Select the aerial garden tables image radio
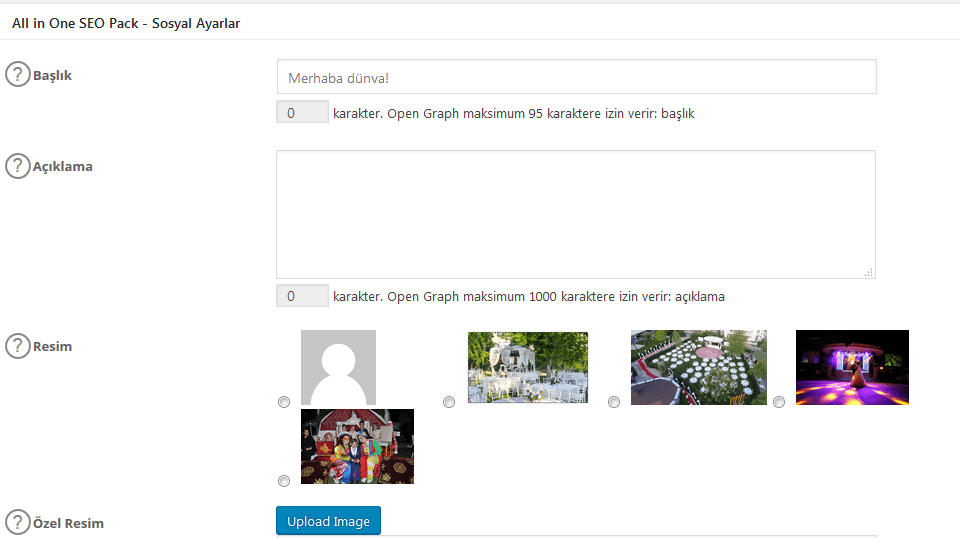Screen dimensions: 960x538 click(x=613, y=402)
